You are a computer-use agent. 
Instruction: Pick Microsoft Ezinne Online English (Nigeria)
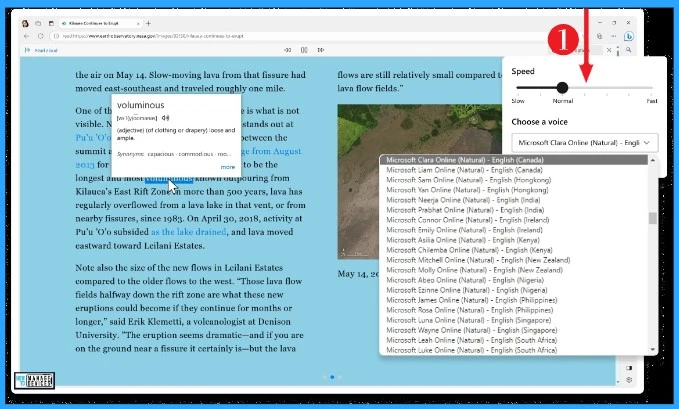pyautogui.click(x=514, y=290)
